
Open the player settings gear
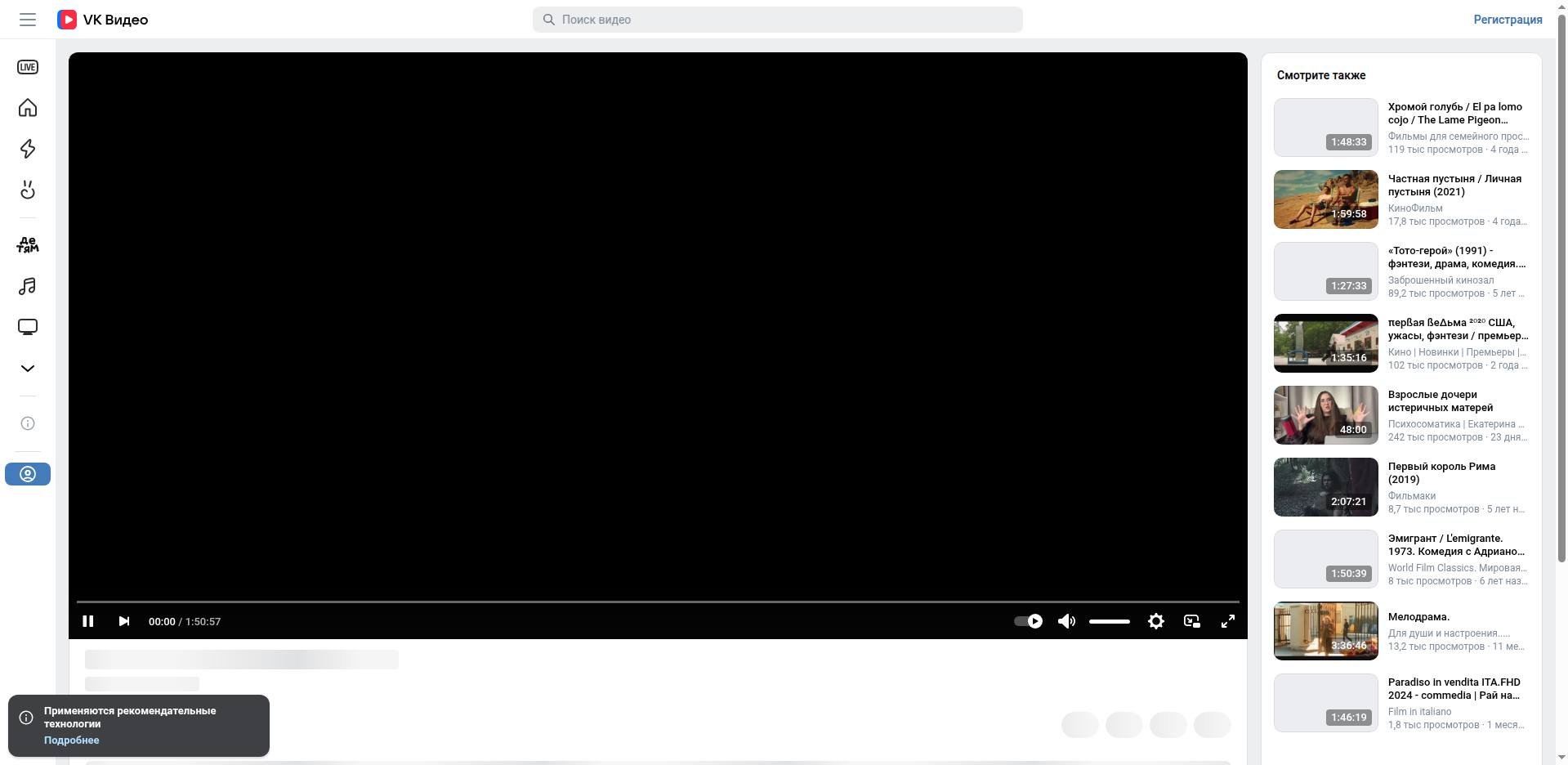[1156, 621]
